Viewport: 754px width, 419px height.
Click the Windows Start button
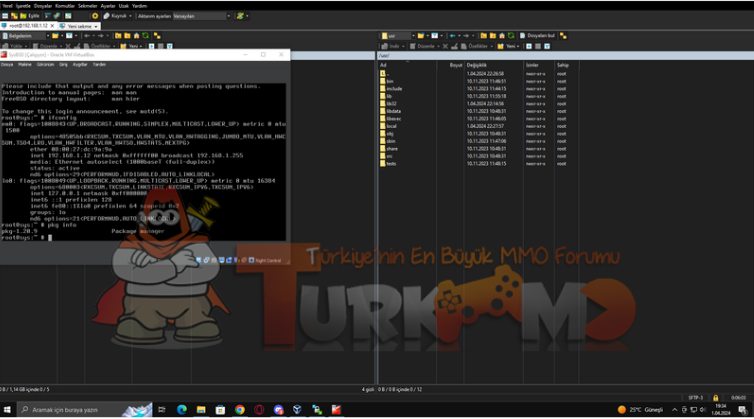coord(7,410)
